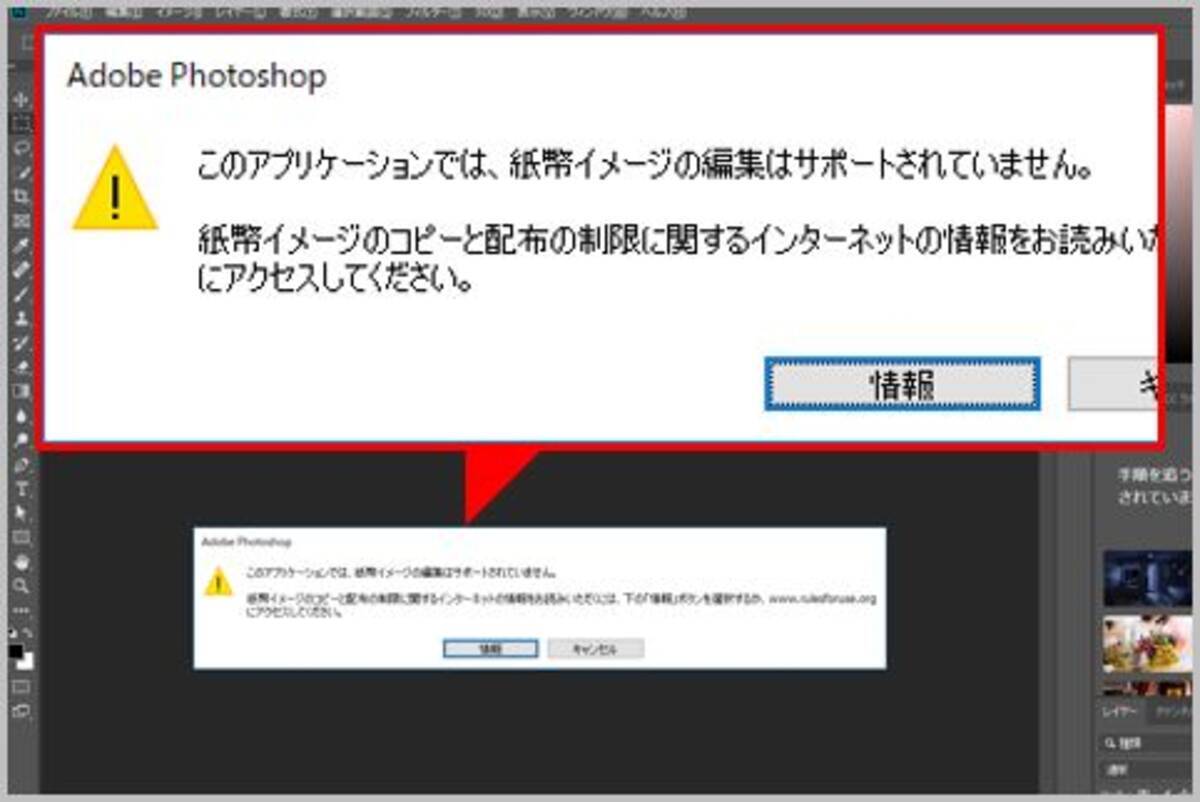Select the Rectangle shape tool
Viewport: 1200px width, 802px height.
click(x=21, y=538)
